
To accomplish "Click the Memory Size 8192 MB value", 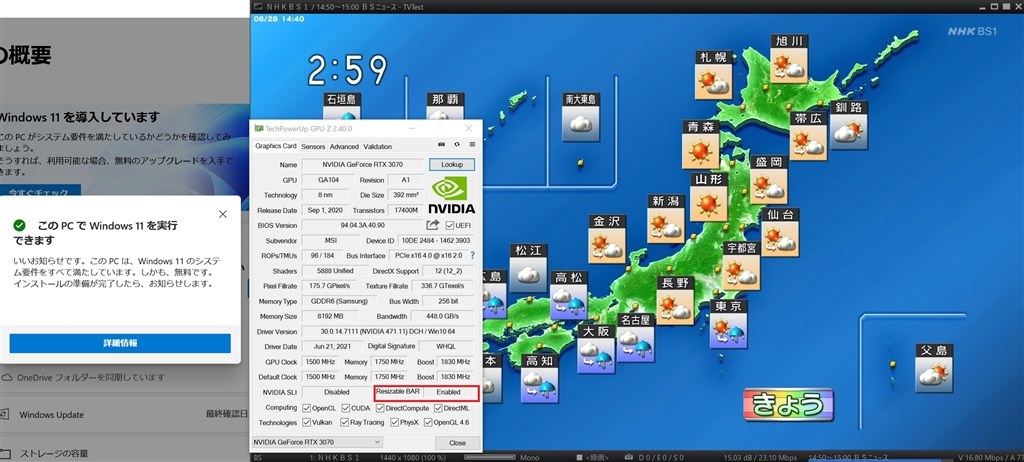I will [330, 316].
